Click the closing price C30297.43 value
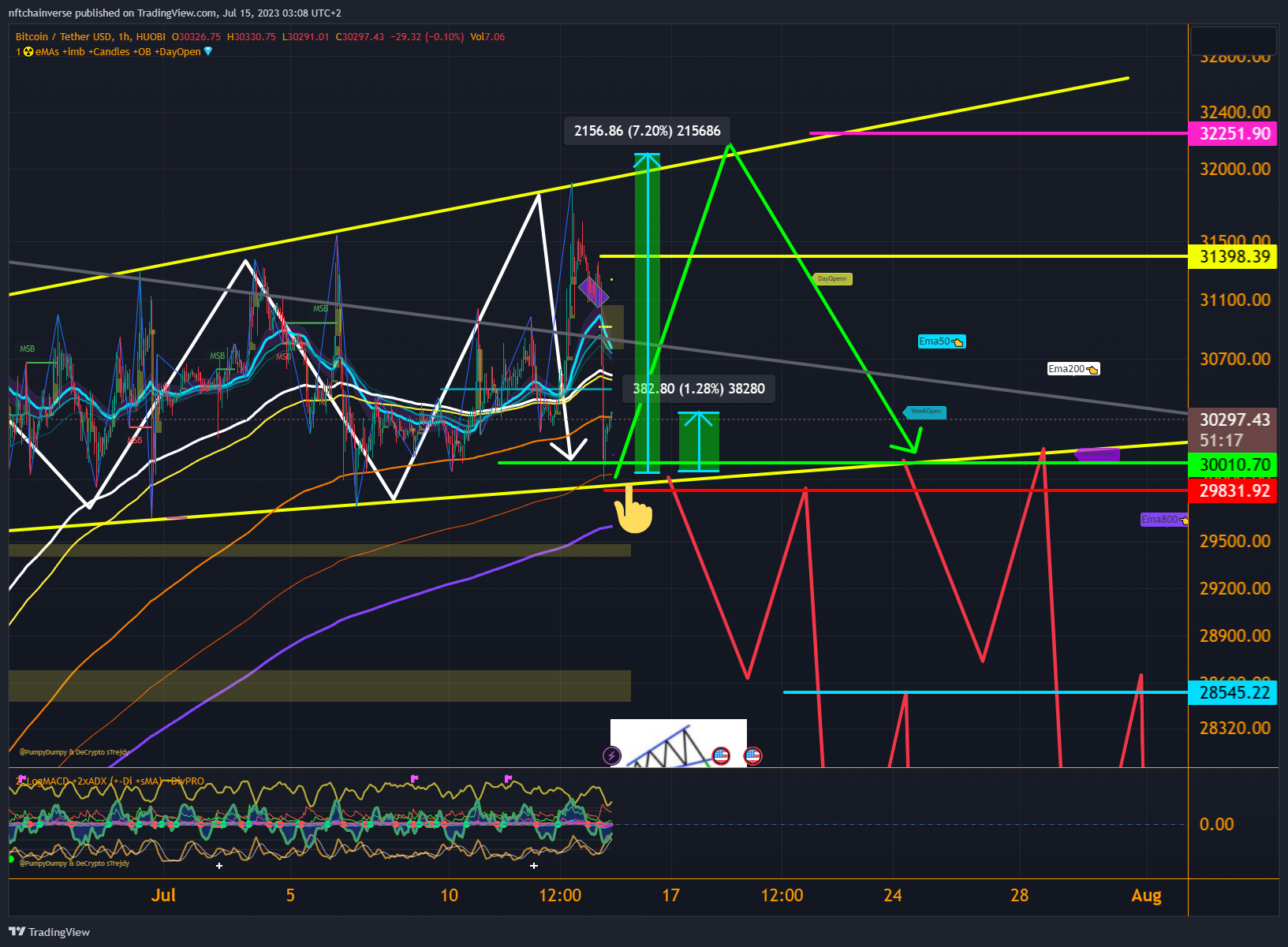The width and height of the screenshot is (1288, 947). click(x=360, y=36)
